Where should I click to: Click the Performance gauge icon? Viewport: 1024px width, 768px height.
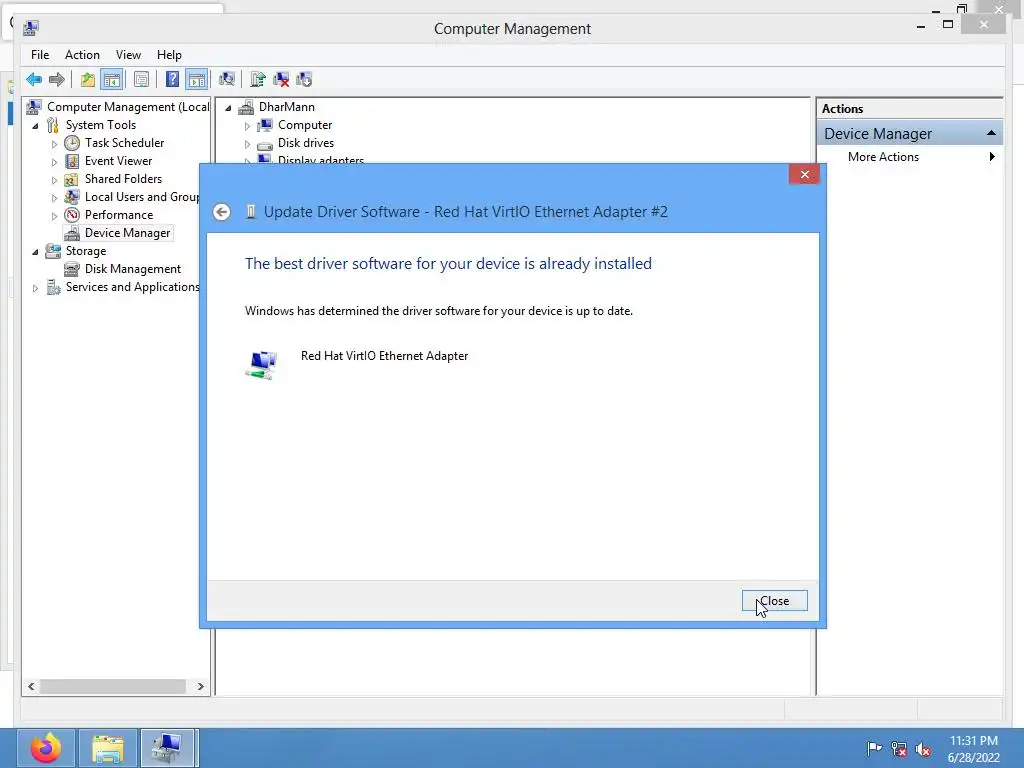point(72,215)
